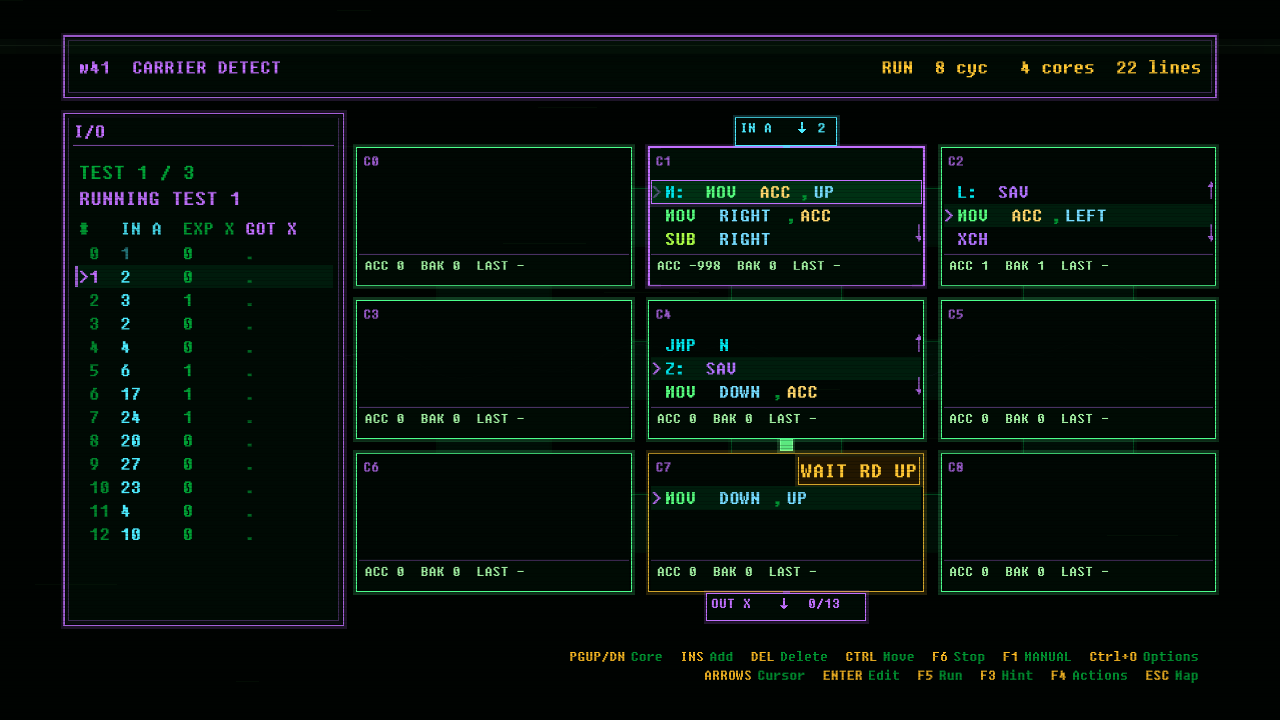This screenshot has height=720, width=1280.
Task: Click the '4 cores' counter
Action: click(x=1057, y=68)
